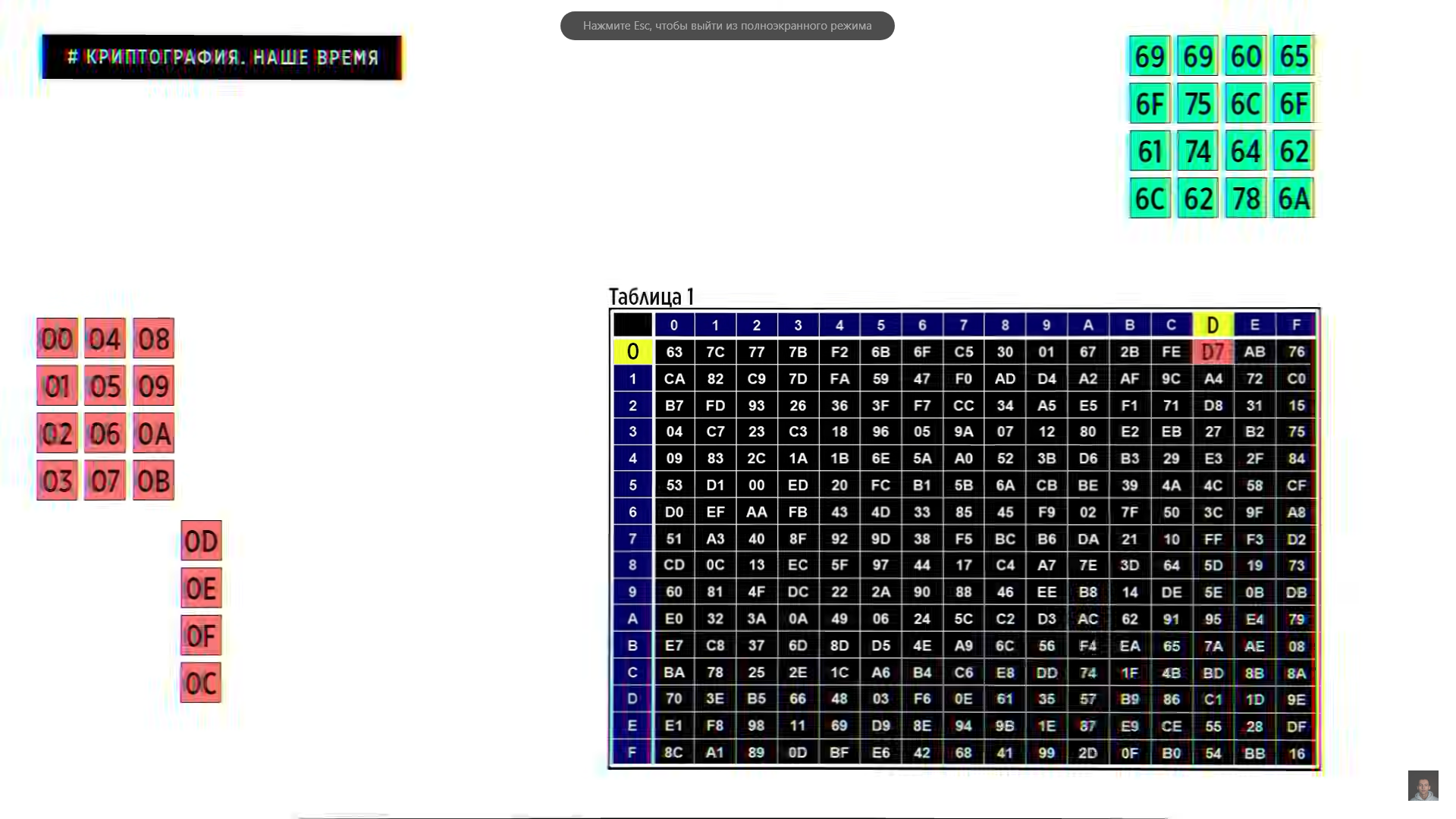Viewport: 1456px width, 819px height.
Task: Select the red tile labeled 08
Action: coord(153,338)
